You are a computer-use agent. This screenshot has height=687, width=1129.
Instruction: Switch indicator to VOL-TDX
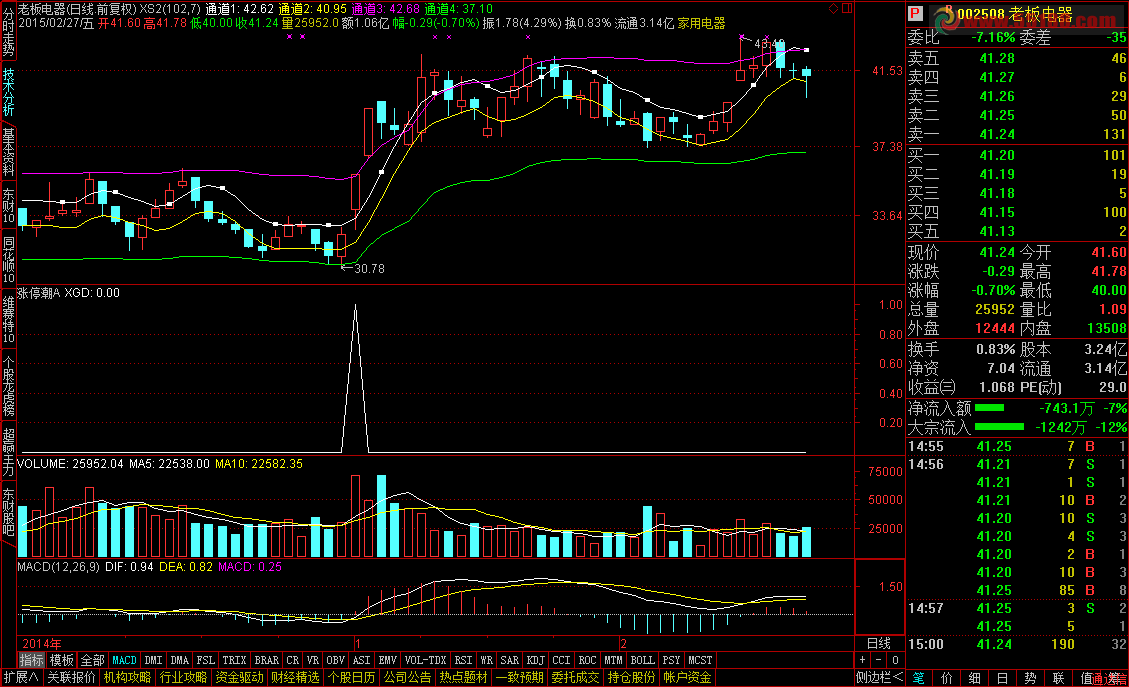tap(426, 660)
